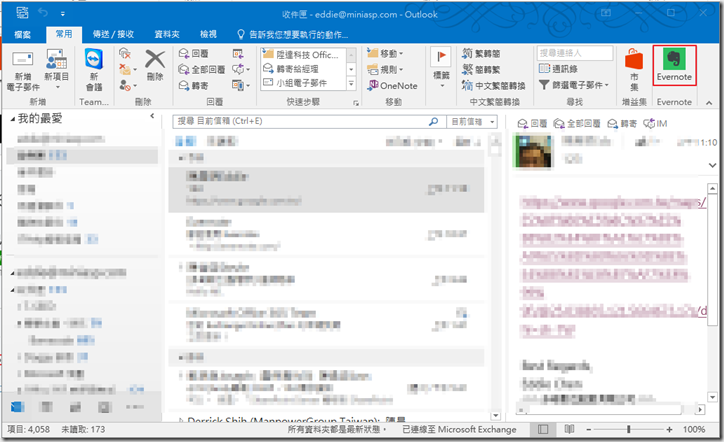Create a new email with 新增電子郵件
The width and height of the screenshot is (724, 442).
tap(23, 69)
